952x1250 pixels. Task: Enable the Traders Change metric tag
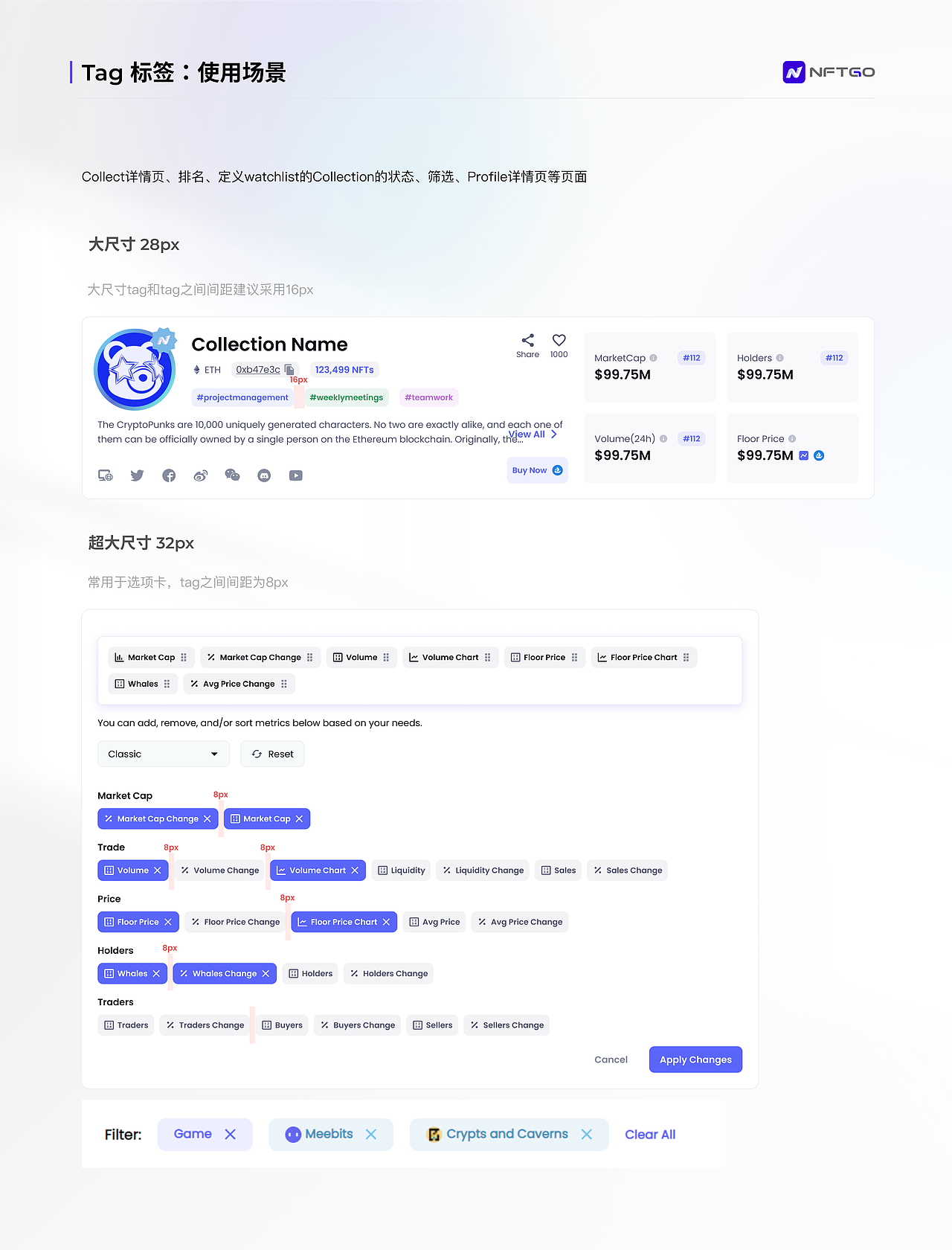point(205,1025)
